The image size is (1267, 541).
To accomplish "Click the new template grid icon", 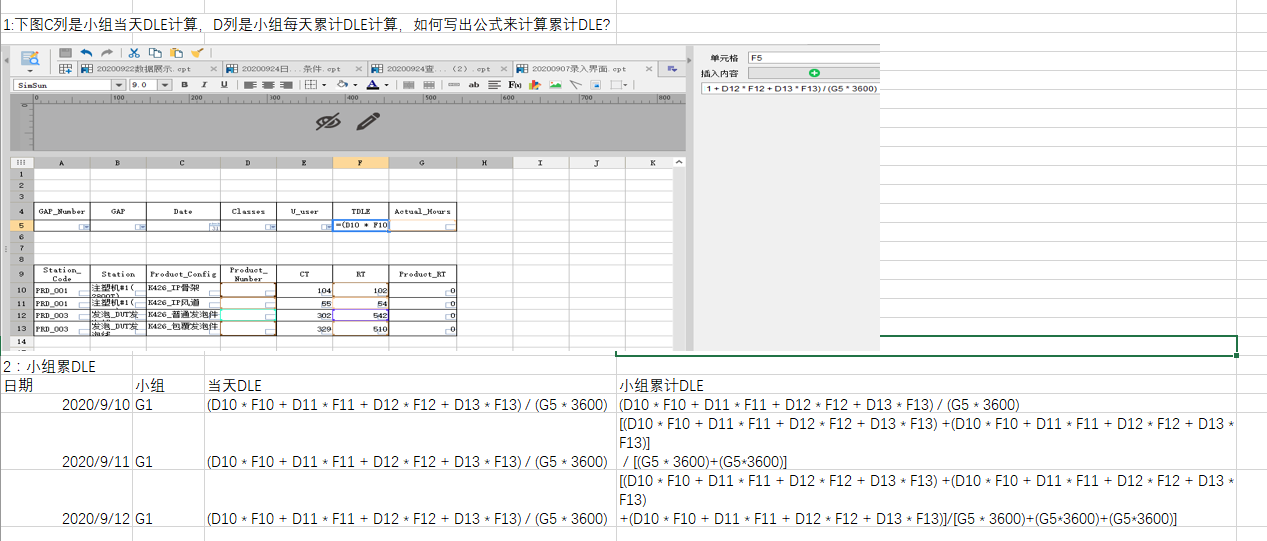I will (x=65, y=69).
